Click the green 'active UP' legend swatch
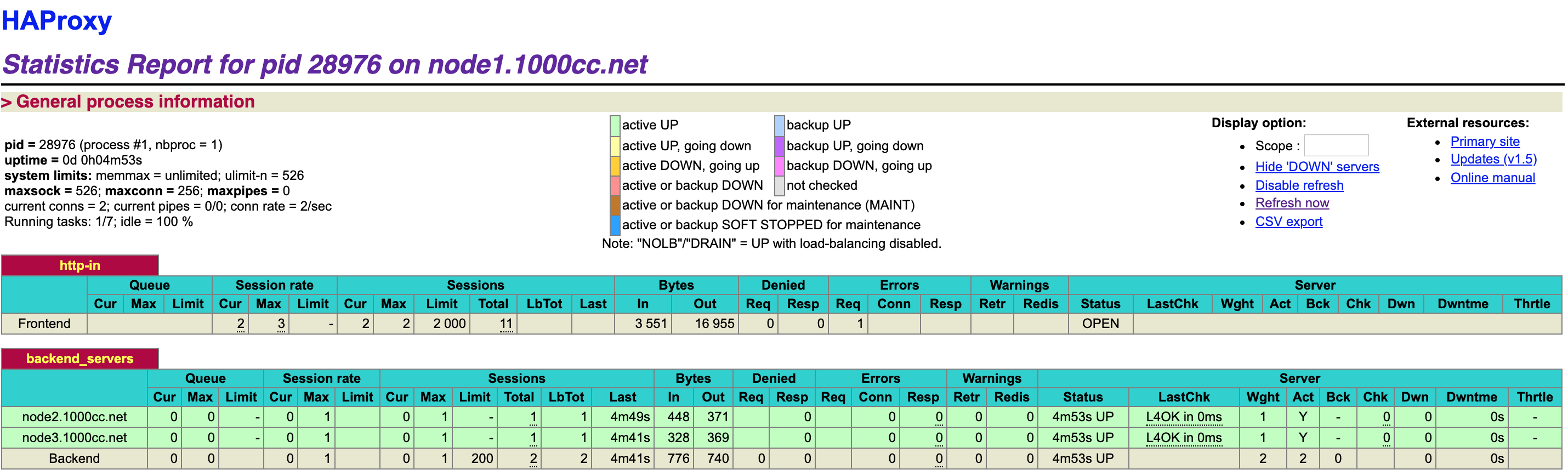The image size is (1568, 475). coord(615,126)
